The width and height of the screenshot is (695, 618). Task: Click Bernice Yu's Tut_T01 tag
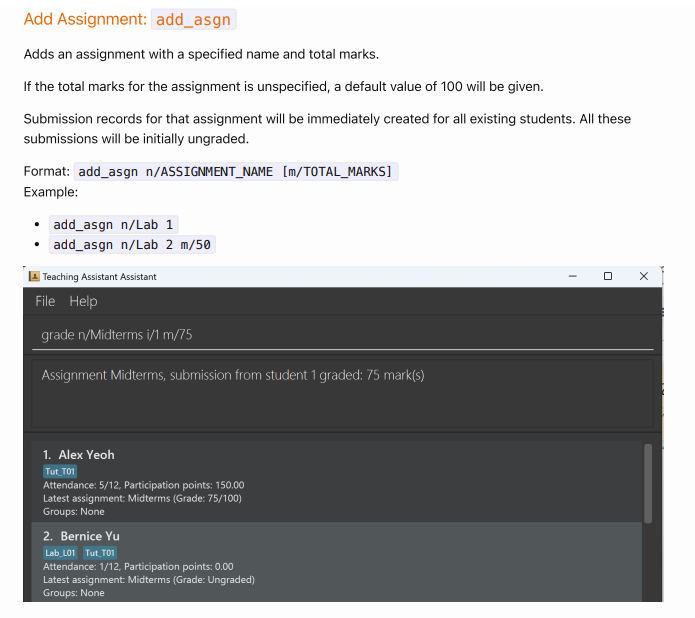click(x=100, y=553)
